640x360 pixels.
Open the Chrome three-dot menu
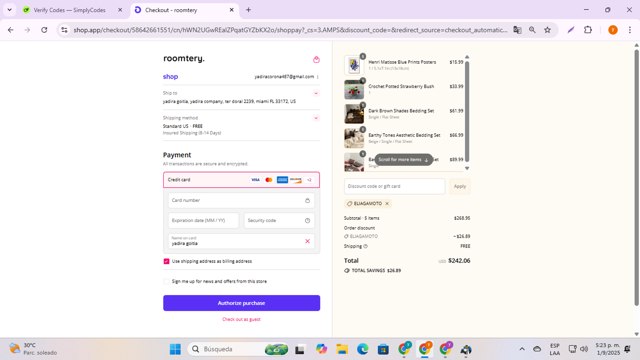click(630, 30)
